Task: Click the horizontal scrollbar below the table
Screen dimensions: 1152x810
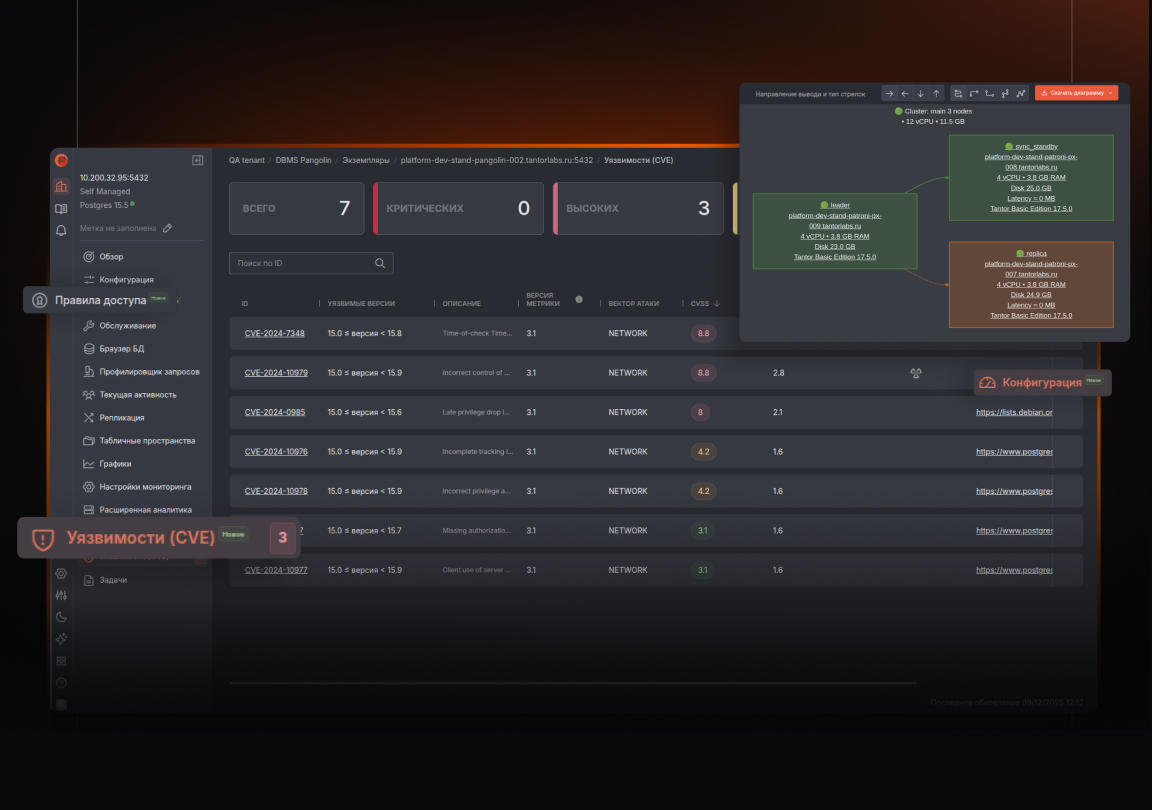Action: (x=573, y=684)
